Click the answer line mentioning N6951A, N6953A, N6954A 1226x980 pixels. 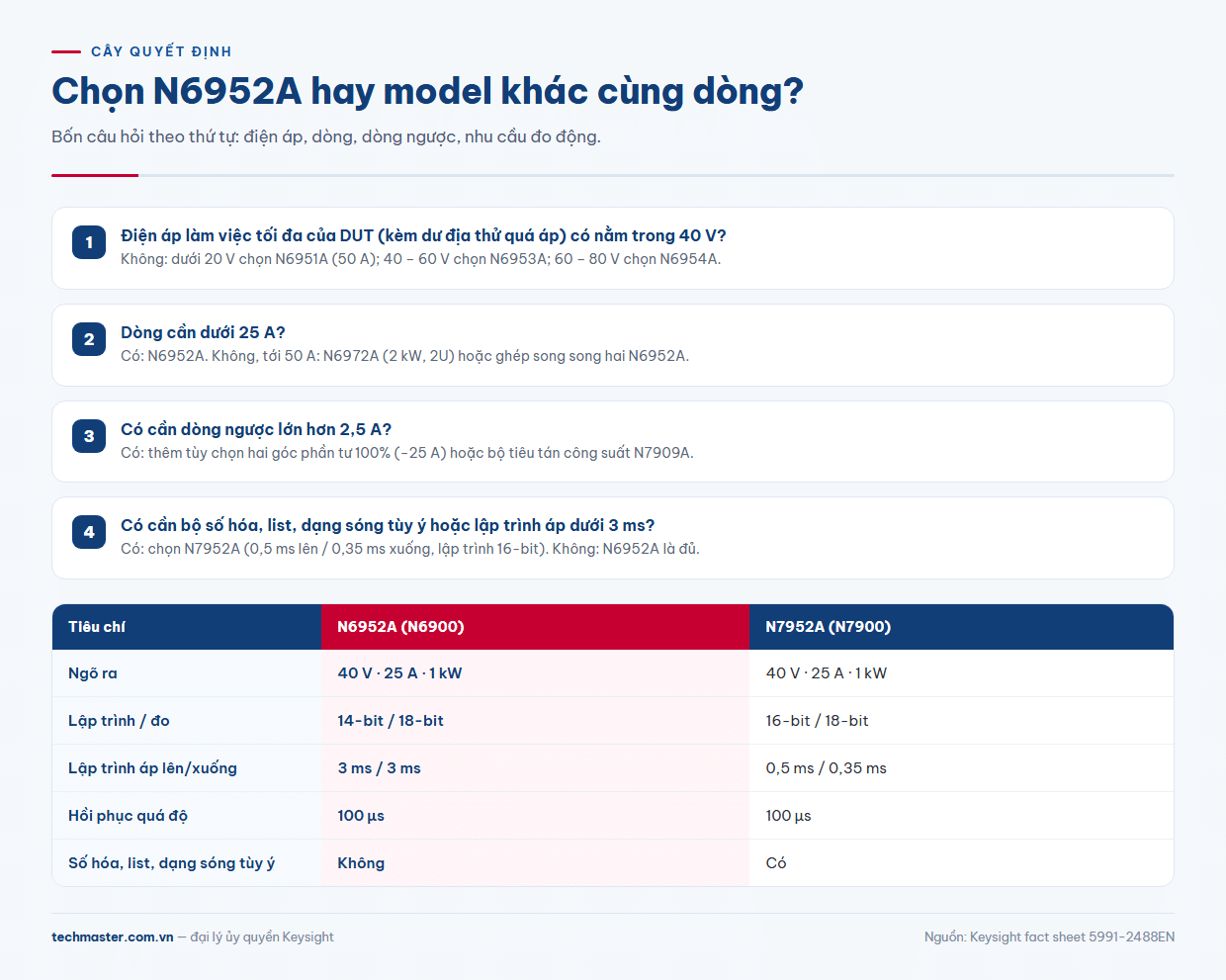[x=420, y=259]
